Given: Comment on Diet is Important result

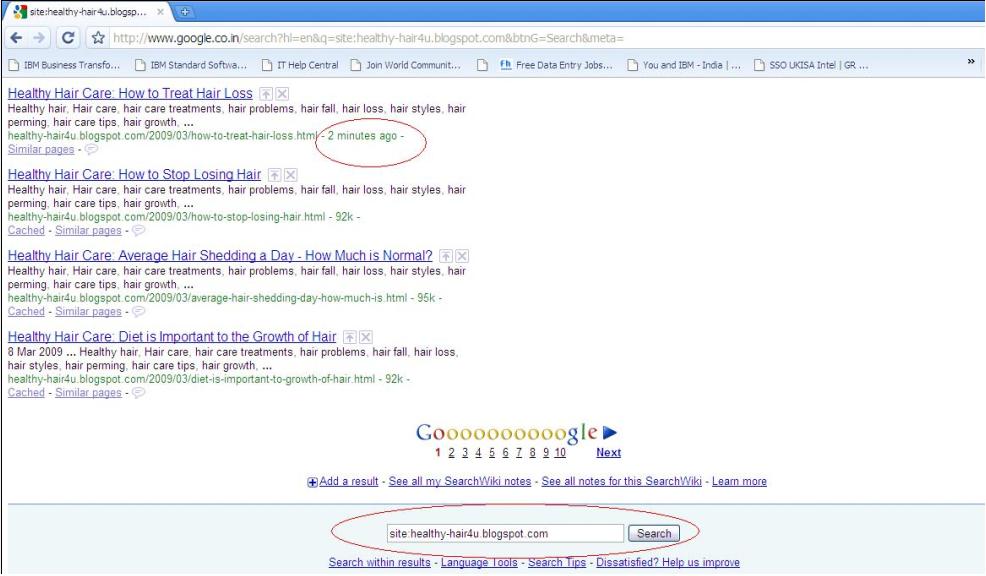Looking at the screenshot, I should pos(138,393).
